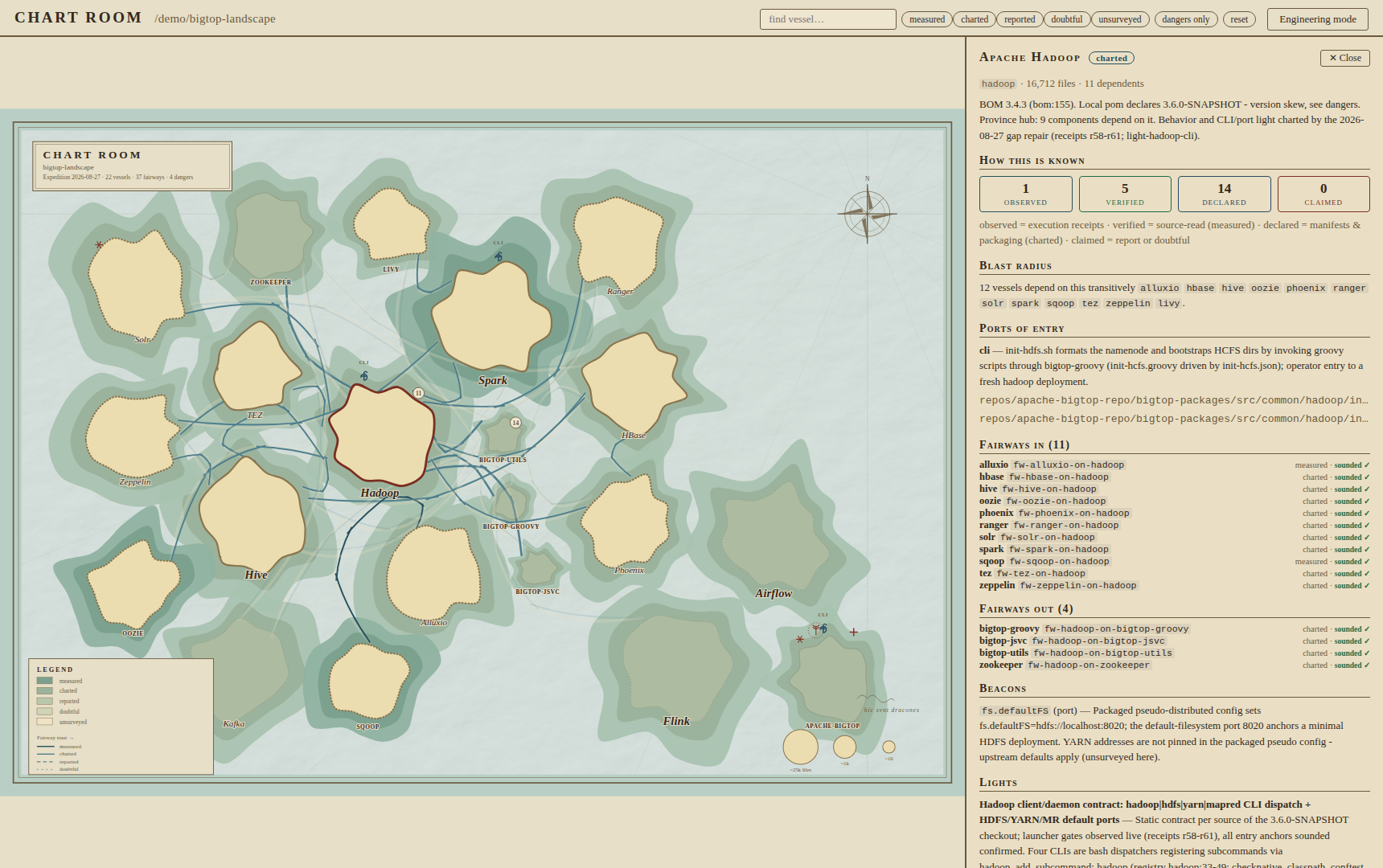Select the HBase island on the map
1383x868 pixels.
pos(634,383)
